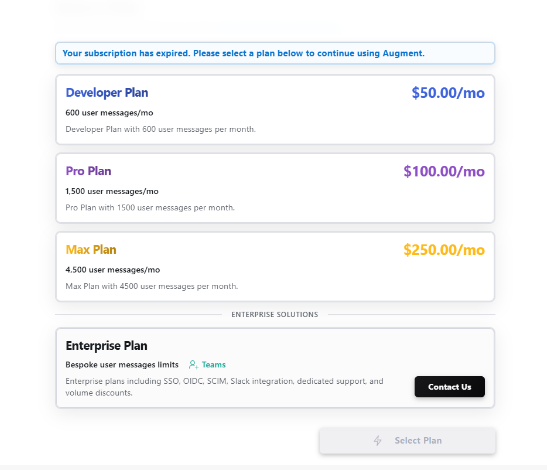Click the Select Plan button
Image resolution: width=547 pixels, height=470 pixels.
click(407, 440)
